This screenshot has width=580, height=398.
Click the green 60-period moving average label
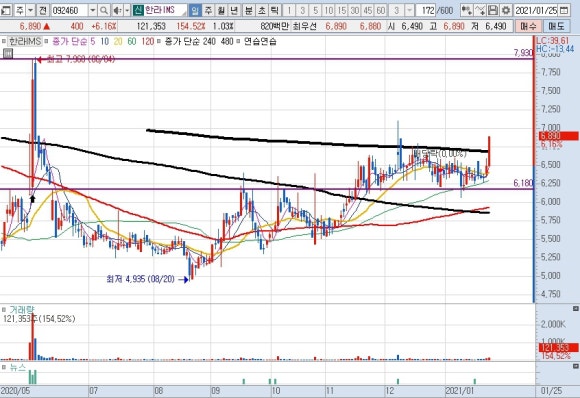point(132,41)
